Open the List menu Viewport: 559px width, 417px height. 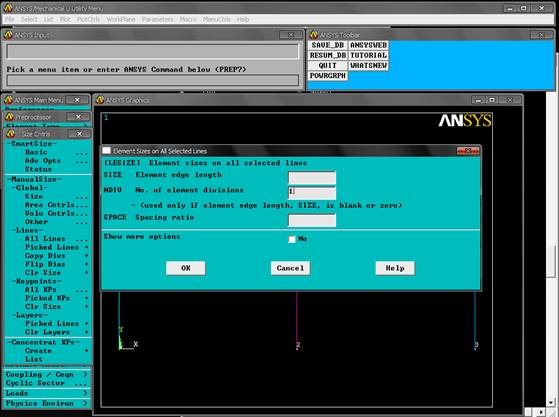(x=48, y=20)
